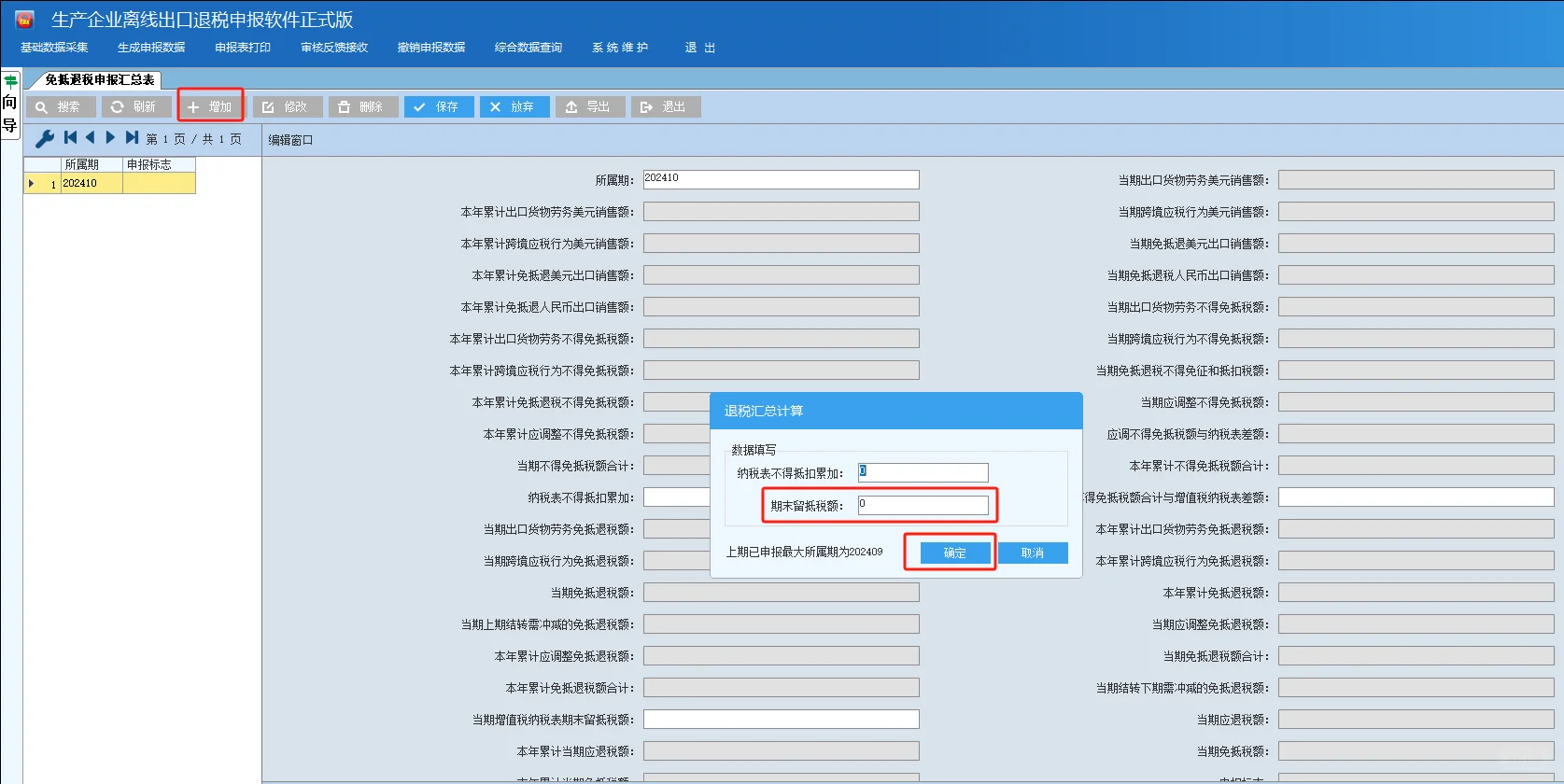
Task: Open the 审核反馈接收 menu
Action: [x=334, y=48]
